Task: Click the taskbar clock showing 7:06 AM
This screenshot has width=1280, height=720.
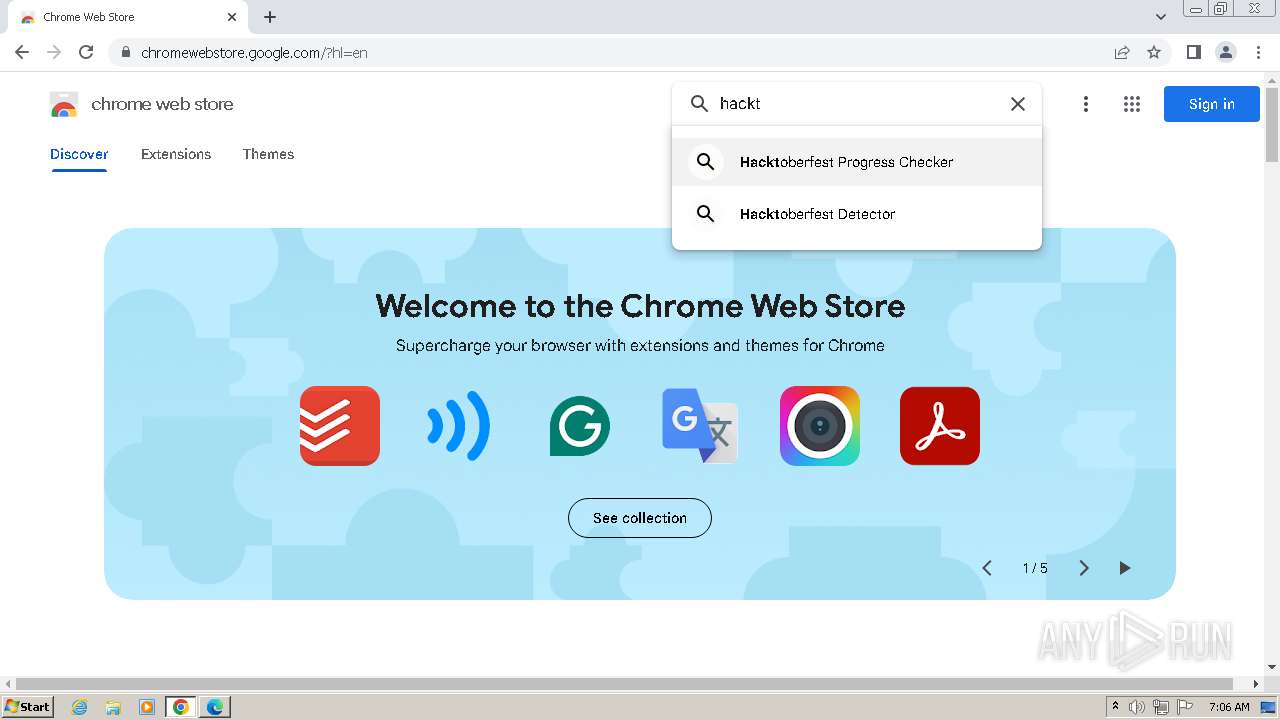Action: click(x=1229, y=707)
